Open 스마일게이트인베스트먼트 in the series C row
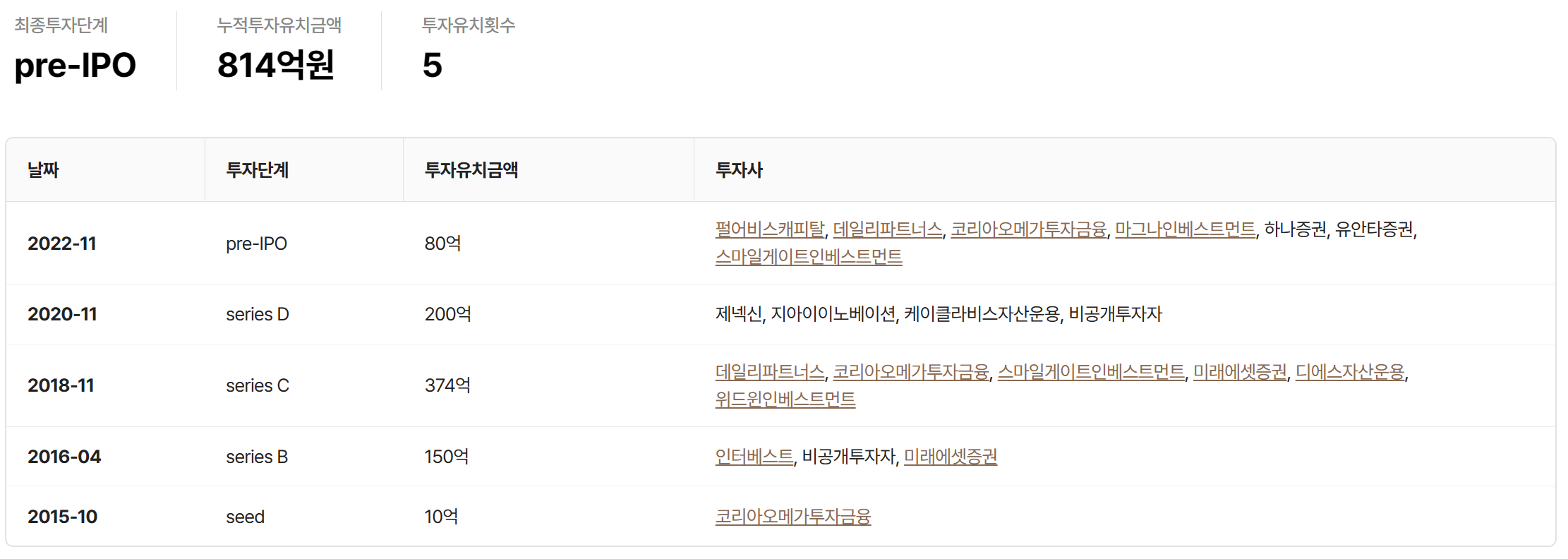The image size is (1568, 559). pyautogui.click(x=1090, y=372)
